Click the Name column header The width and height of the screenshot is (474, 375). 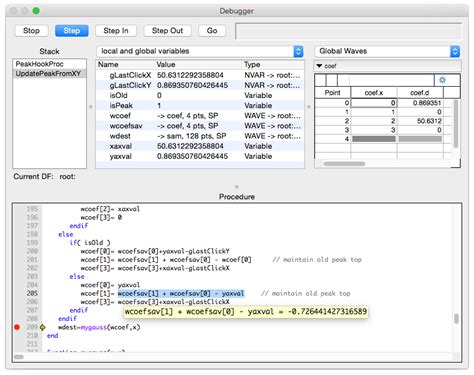(x=126, y=65)
